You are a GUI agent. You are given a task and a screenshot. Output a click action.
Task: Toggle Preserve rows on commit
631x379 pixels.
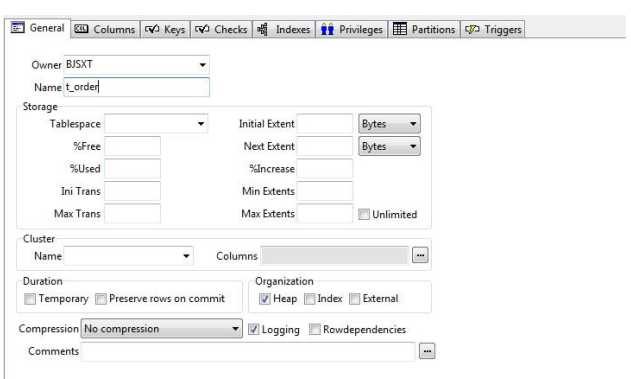point(101,299)
